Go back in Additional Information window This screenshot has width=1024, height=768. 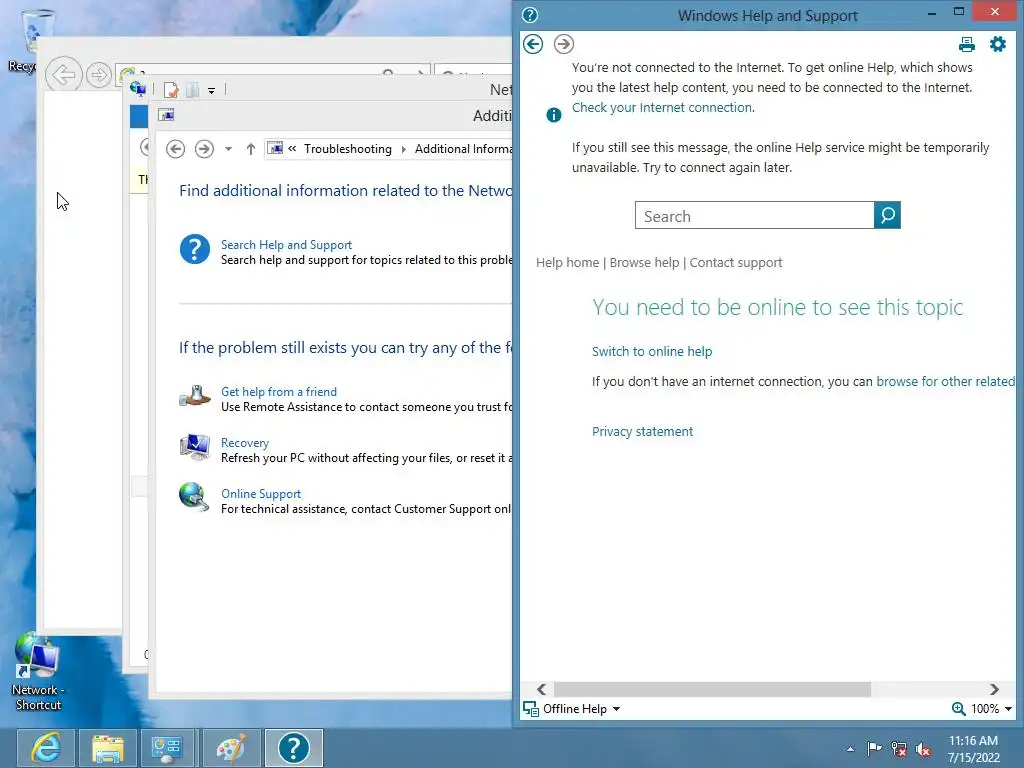tap(175, 149)
